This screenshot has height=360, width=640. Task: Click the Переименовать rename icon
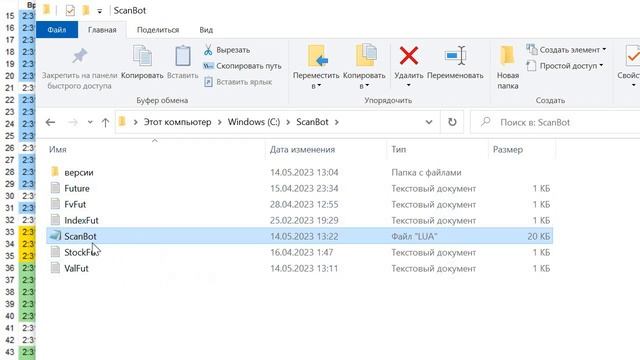click(456, 56)
